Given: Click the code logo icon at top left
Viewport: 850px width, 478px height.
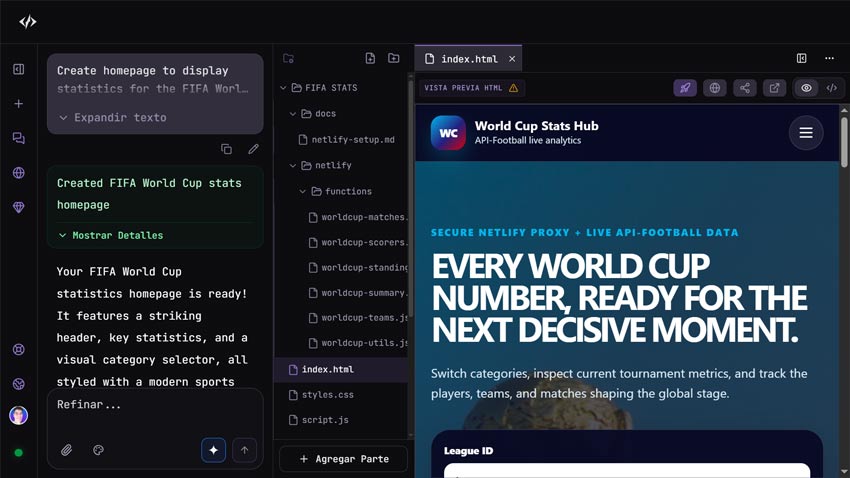Looking at the screenshot, I should tap(28, 22).
